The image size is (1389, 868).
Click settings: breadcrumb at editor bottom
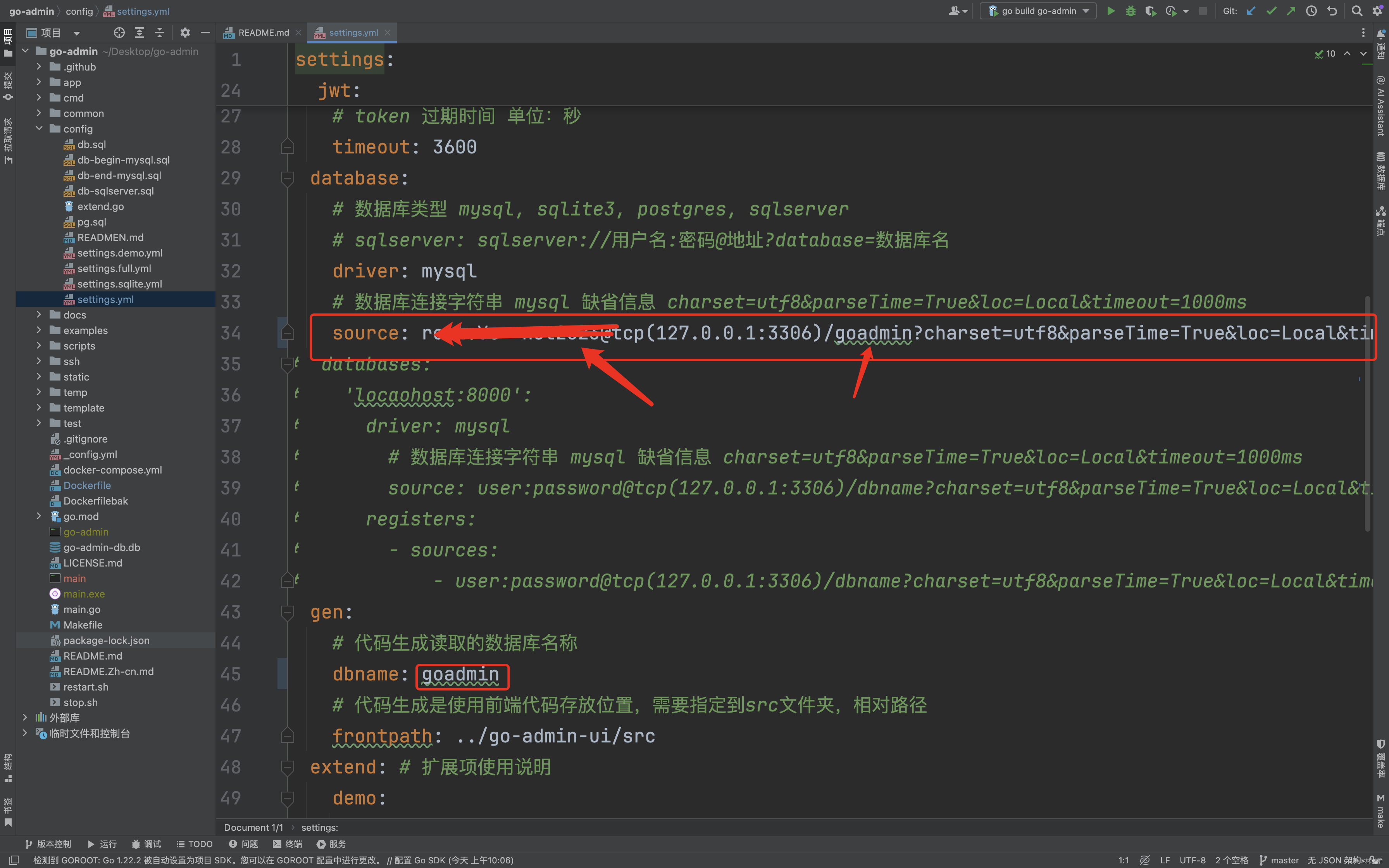[x=320, y=827]
